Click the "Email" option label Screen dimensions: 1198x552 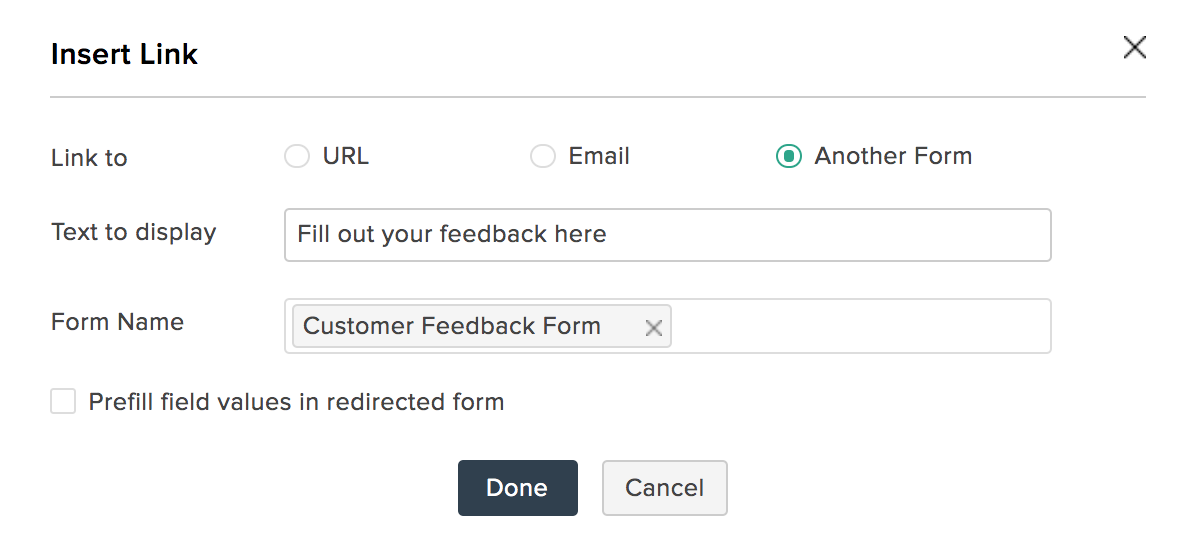pyautogui.click(x=599, y=156)
